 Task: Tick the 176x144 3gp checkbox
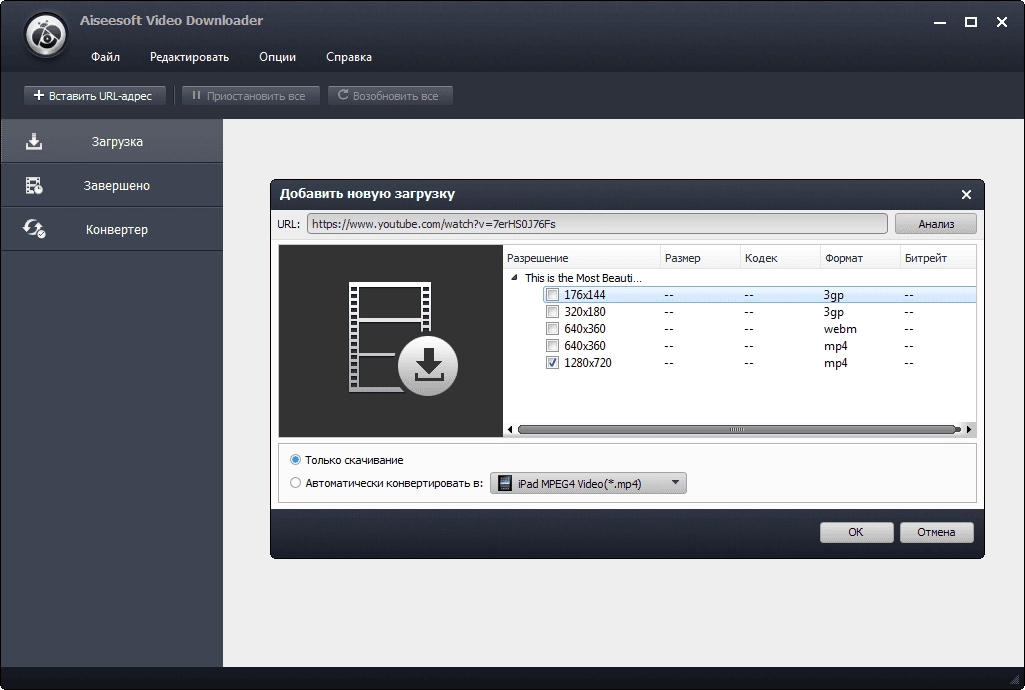click(x=552, y=295)
